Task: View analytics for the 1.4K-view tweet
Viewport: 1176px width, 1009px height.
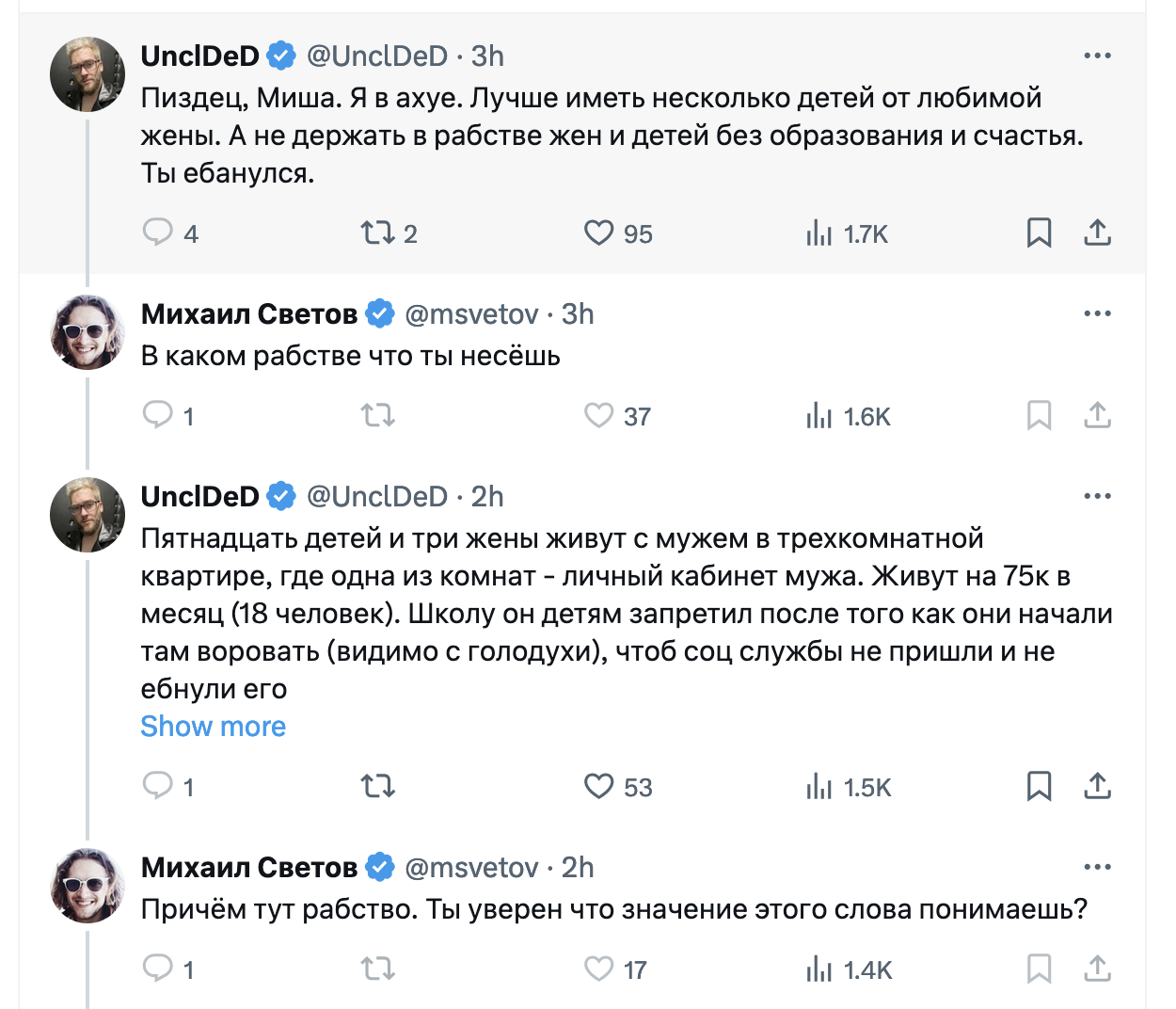Action: coord(819,969)
